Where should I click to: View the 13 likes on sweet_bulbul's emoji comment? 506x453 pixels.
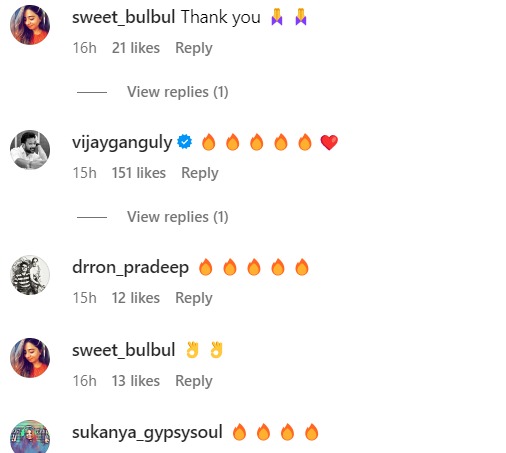(x=136, y=381)
